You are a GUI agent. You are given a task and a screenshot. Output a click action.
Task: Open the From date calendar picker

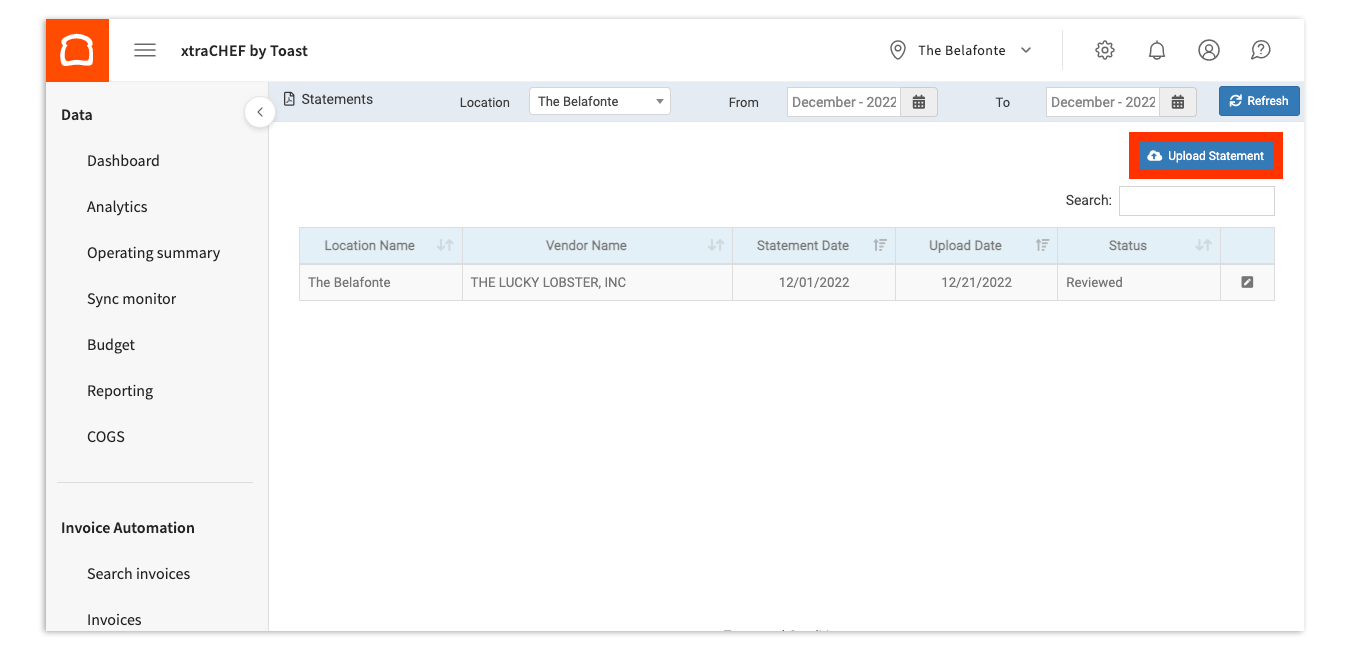(918, 102)
